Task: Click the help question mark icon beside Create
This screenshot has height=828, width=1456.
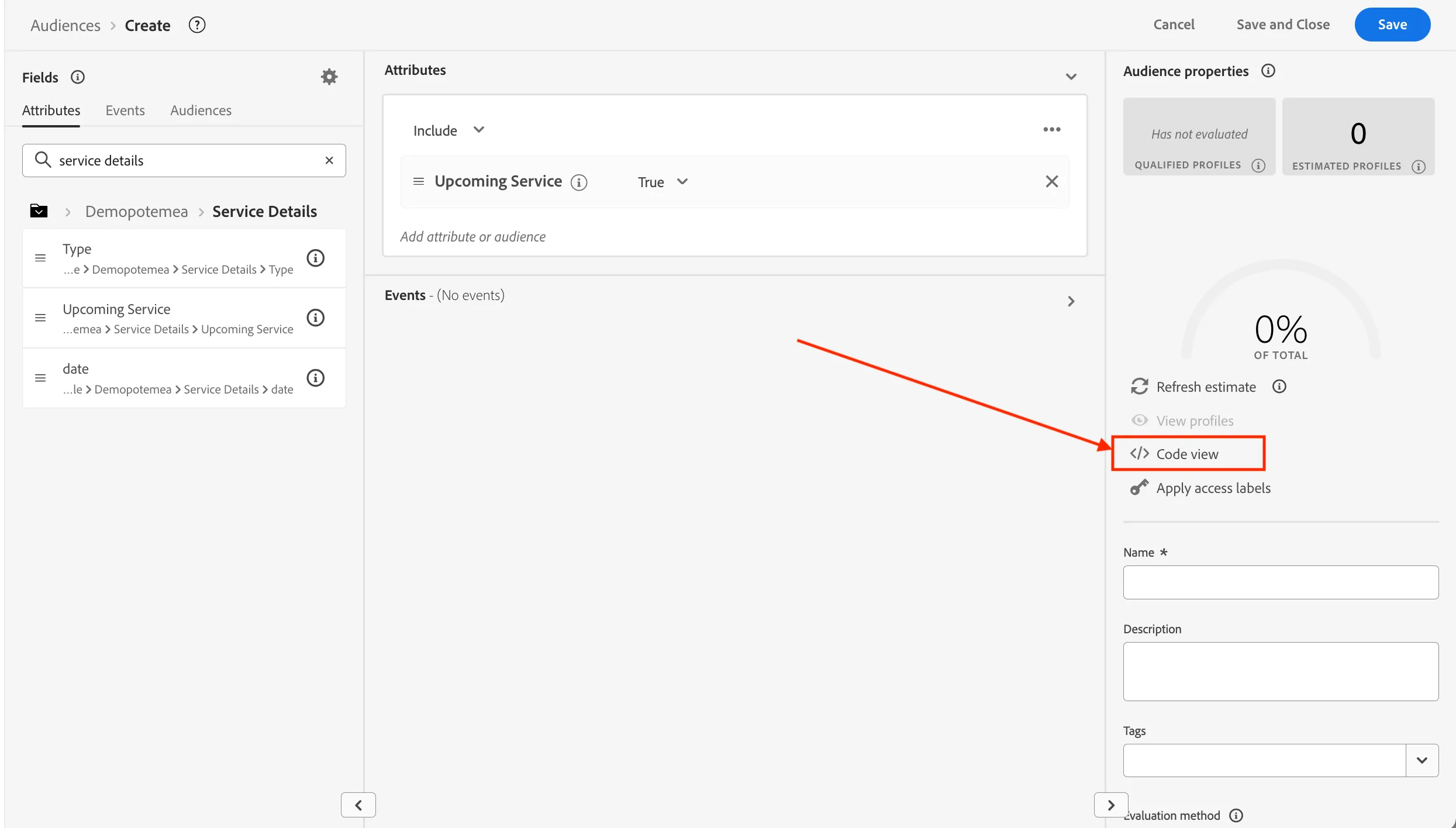Action: point(197,25)
